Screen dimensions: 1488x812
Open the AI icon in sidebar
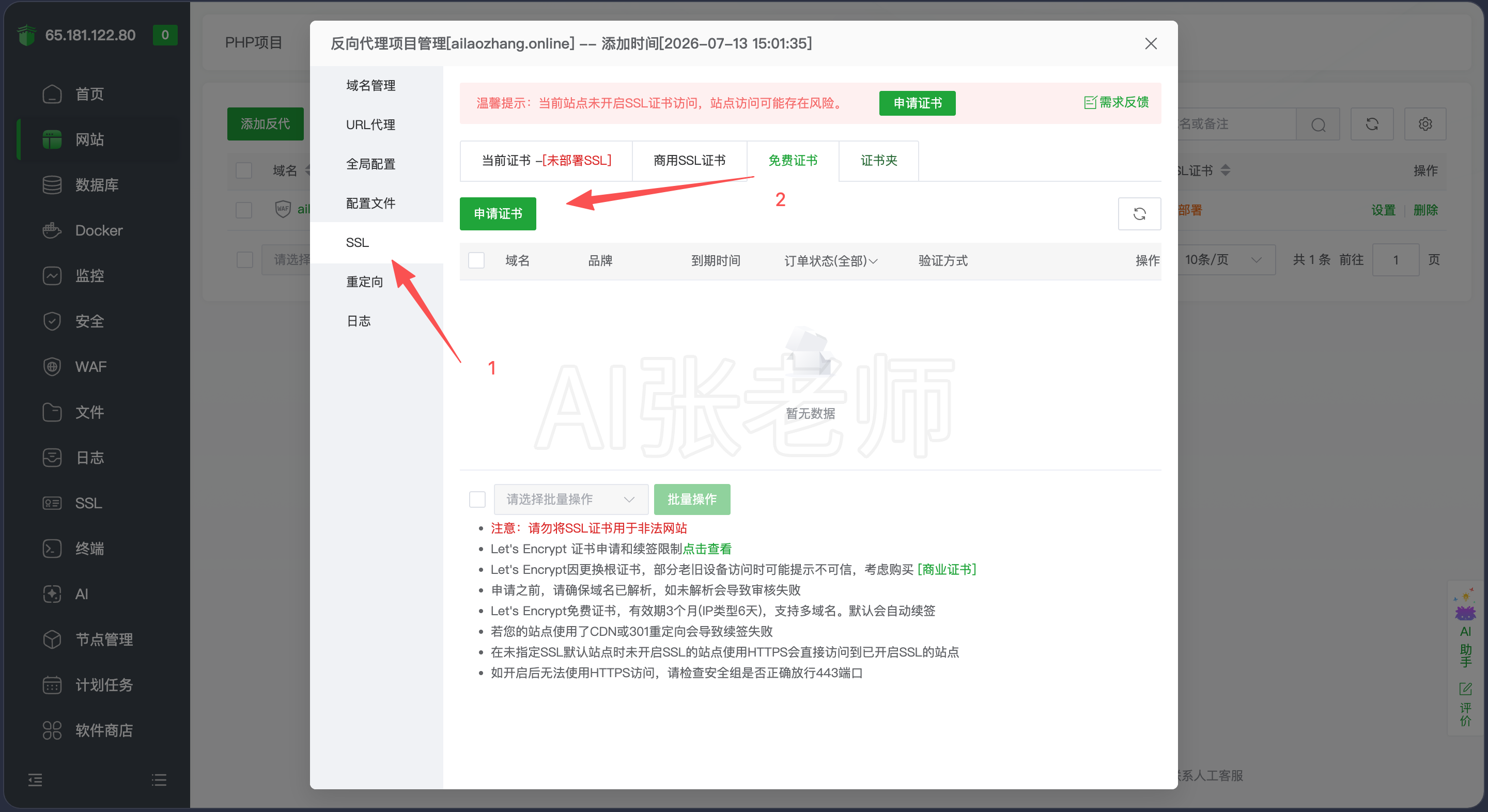pyautogui.click(x=52, y=594)
